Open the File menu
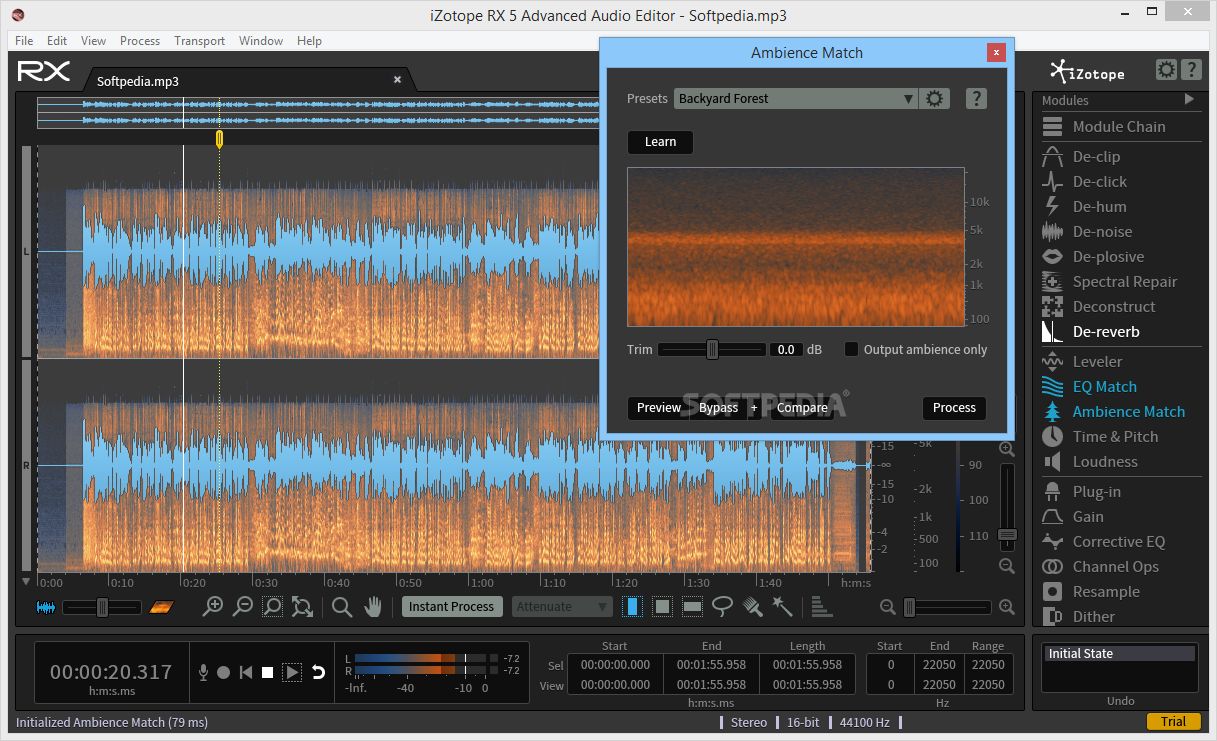The image size is (1217, 741). tap(24, 41)
